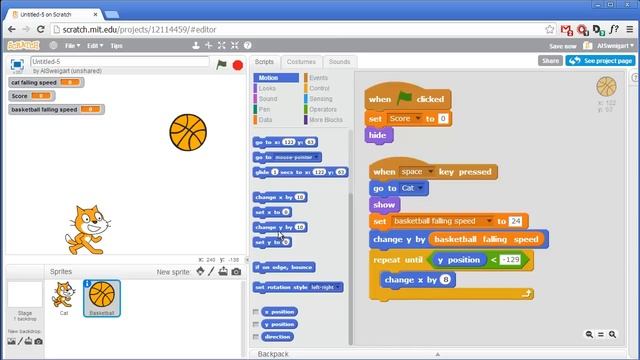640x360 pixels.
Task: Select the Events block category
Action: point(318,78)
